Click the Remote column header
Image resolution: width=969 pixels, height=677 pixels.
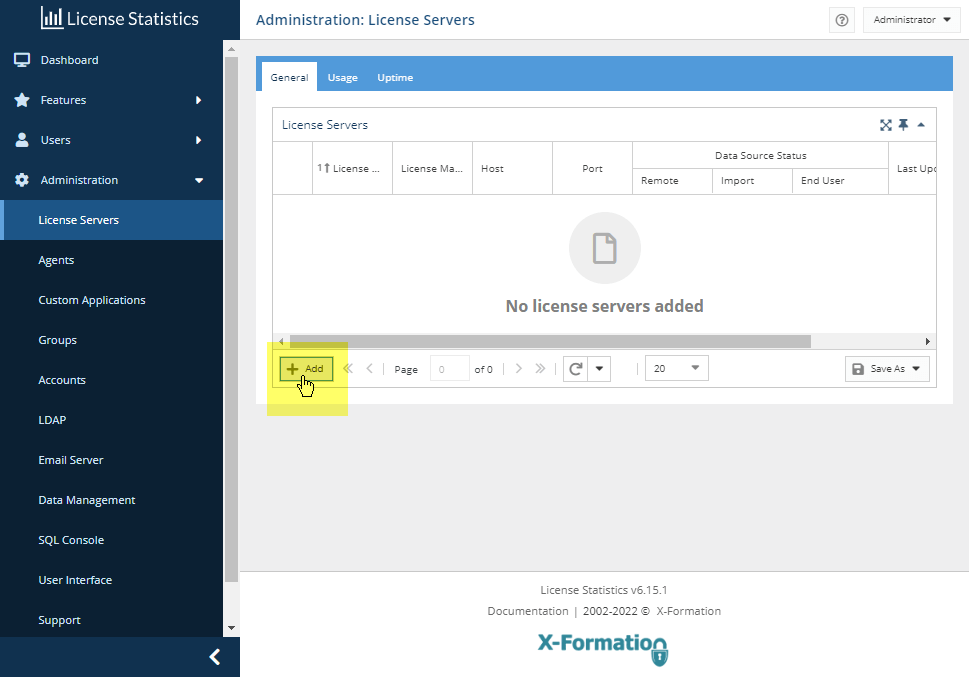tap(672, 181)
